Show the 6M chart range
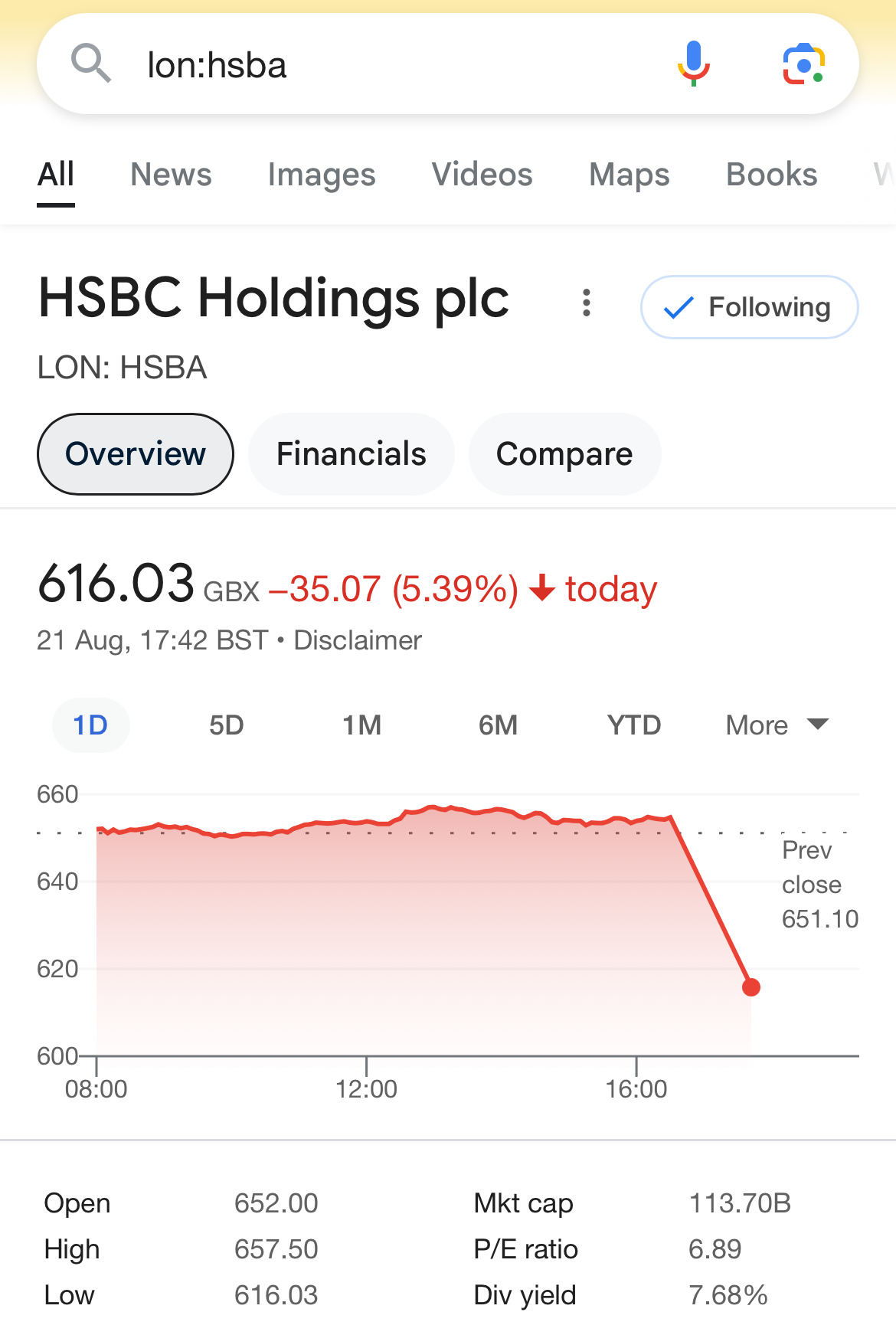This screenshot has height=1335, width=896. click(x=499, y=725)
